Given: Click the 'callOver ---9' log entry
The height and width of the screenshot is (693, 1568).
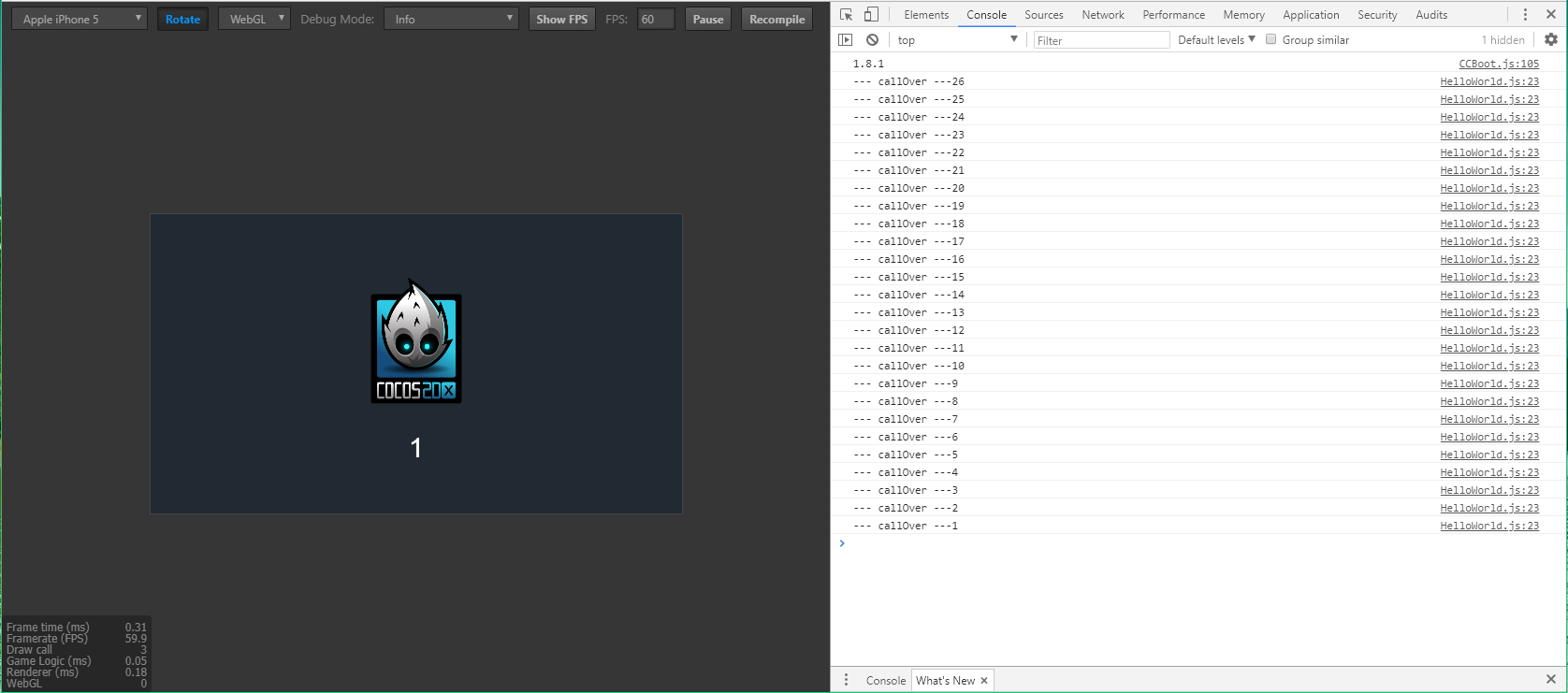Looking at the screenshot, I should coord(906,383).
